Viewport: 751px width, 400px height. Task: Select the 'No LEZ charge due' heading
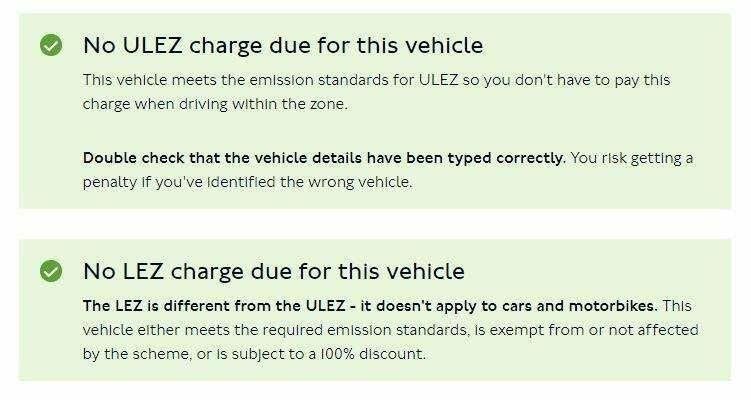(x=273, y=271)
